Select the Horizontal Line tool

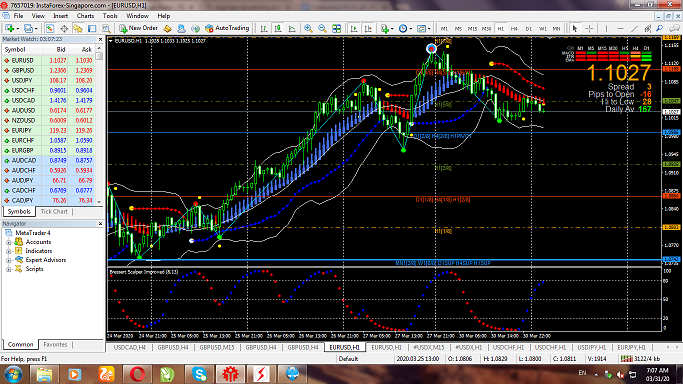click(620, 28)
